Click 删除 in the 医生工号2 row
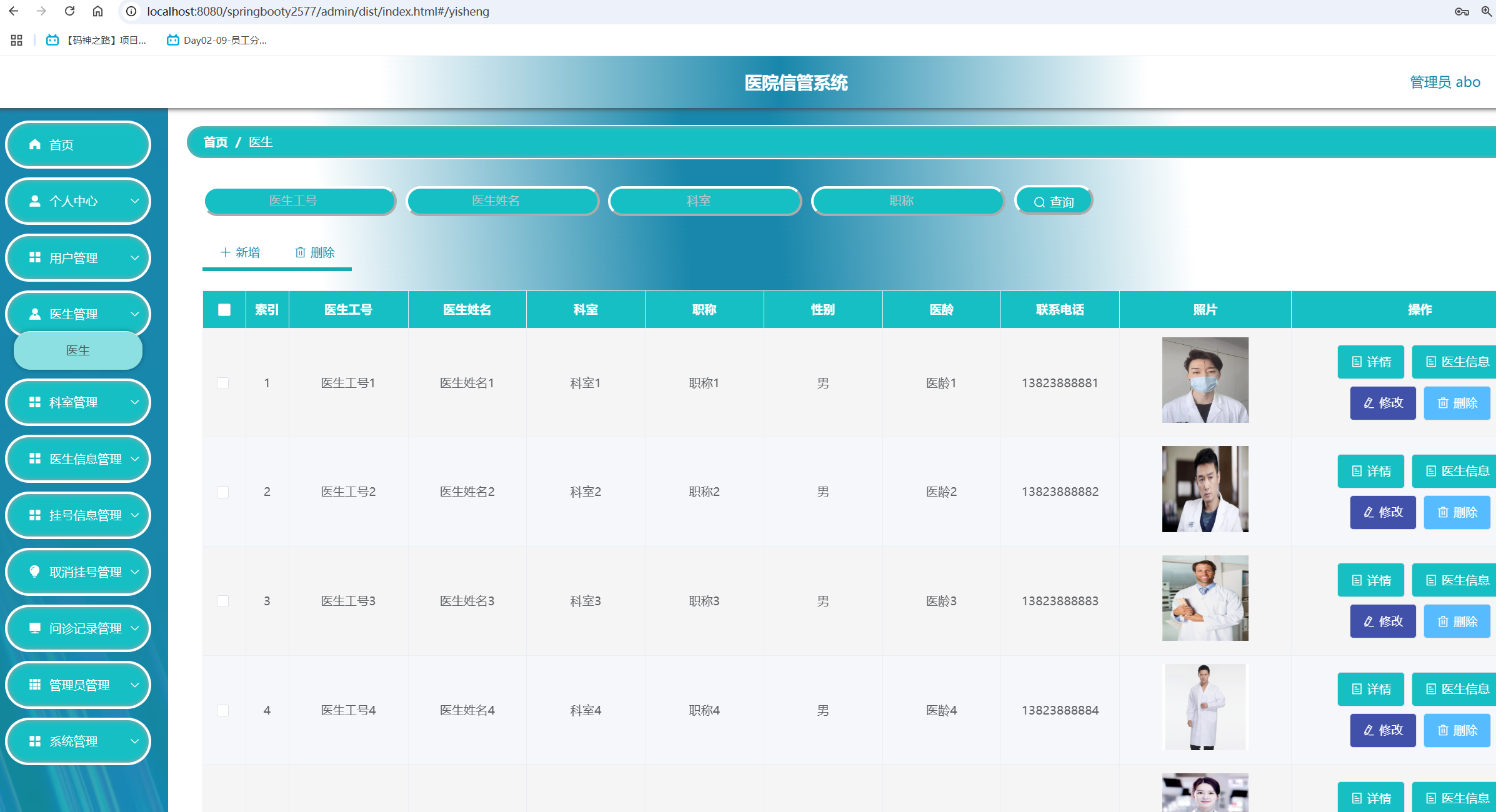The width and height of the screenshot is (1496, 812). (1457, 512)
